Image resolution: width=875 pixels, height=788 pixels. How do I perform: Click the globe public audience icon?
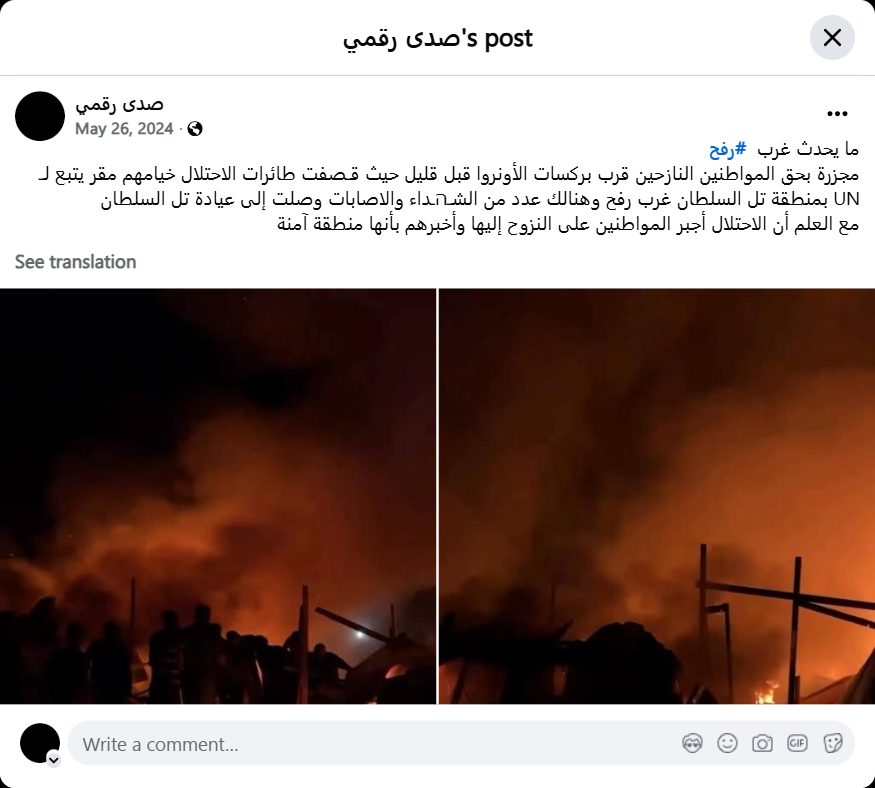[195, 129]
